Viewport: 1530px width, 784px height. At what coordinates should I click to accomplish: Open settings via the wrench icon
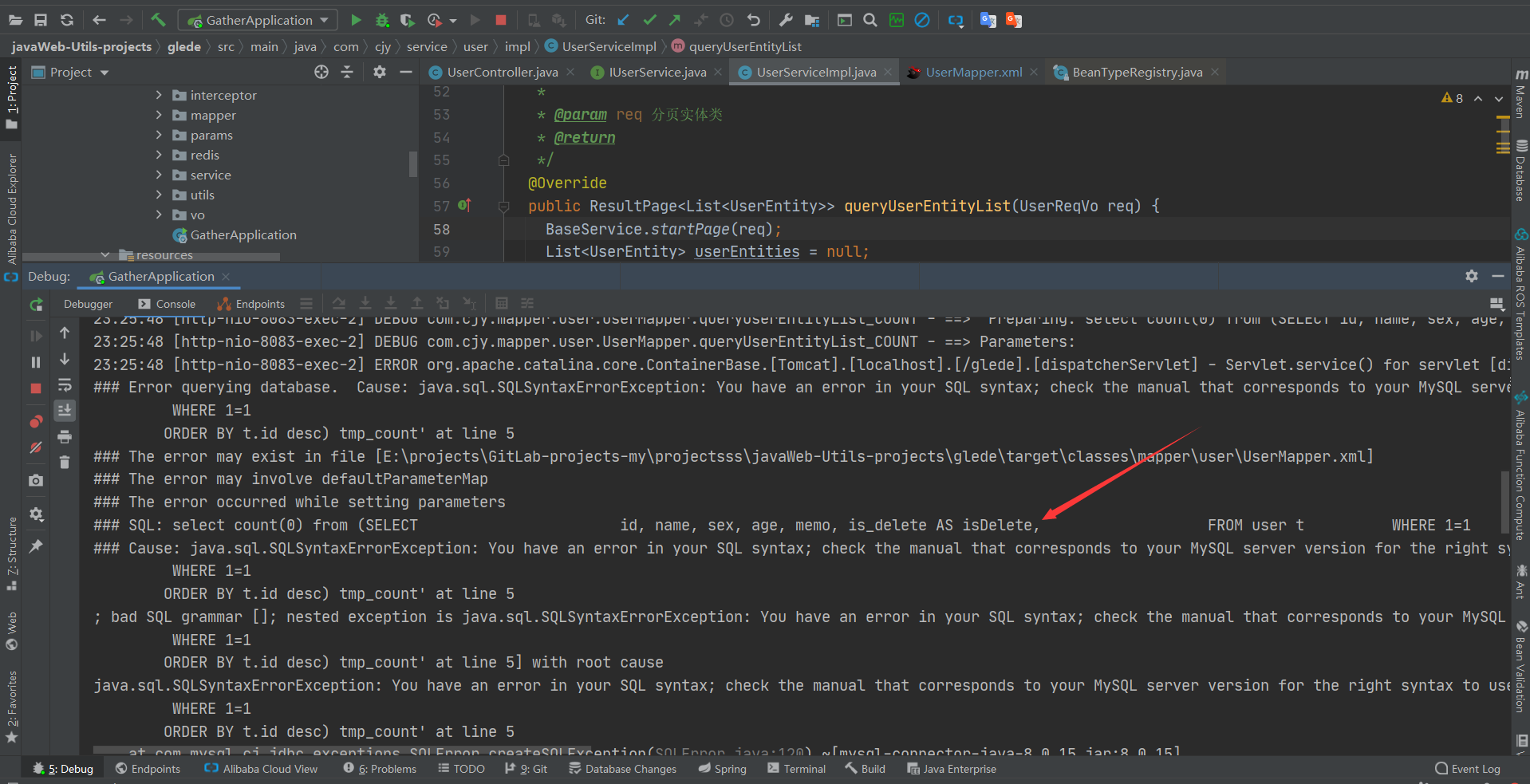(786, 20)
